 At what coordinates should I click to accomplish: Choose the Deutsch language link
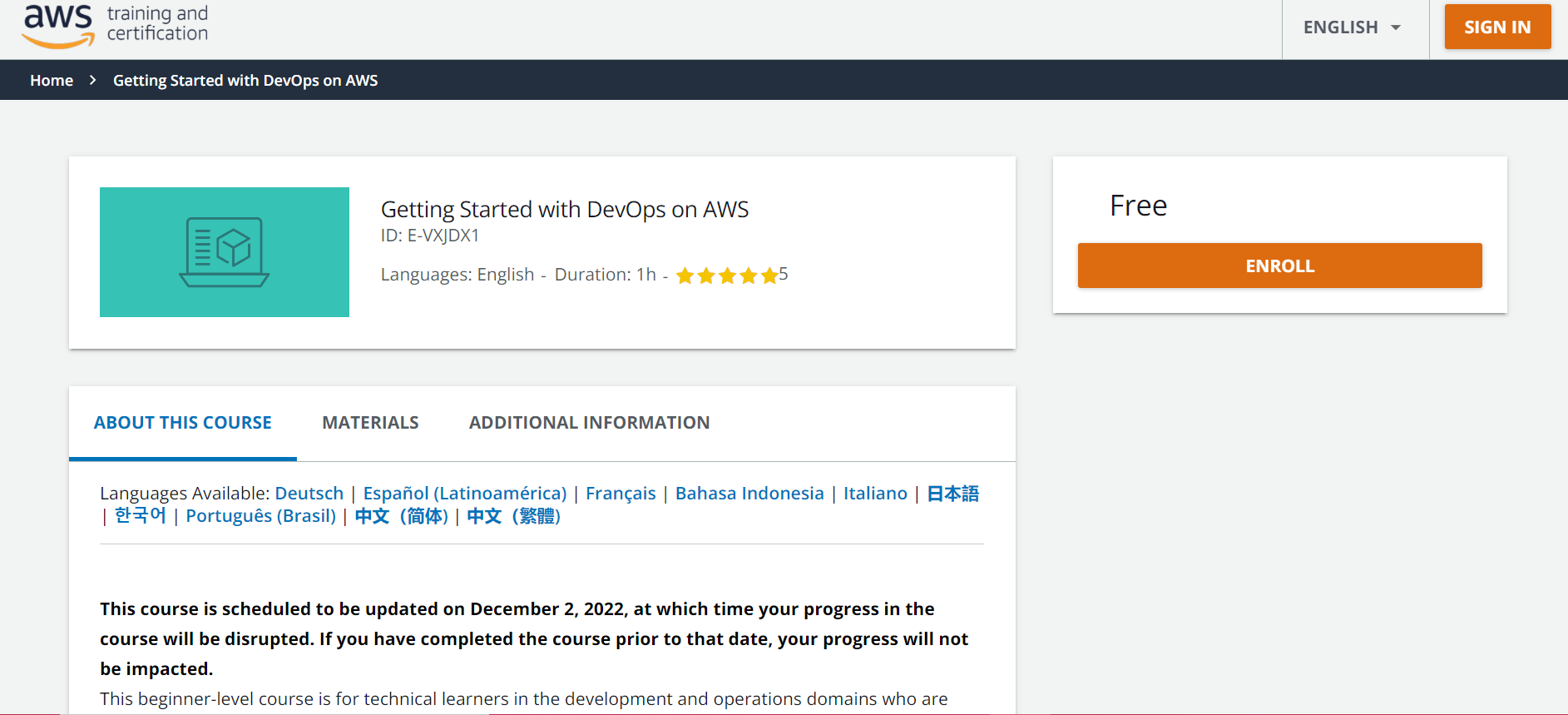pyautogui.click(x=309, y=494)
